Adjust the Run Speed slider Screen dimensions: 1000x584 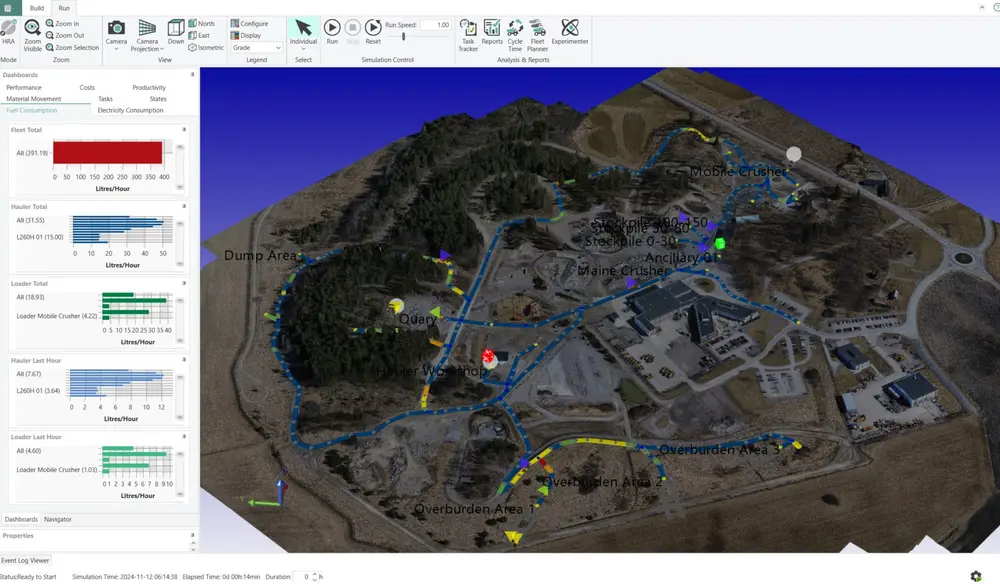pos(404,37)
